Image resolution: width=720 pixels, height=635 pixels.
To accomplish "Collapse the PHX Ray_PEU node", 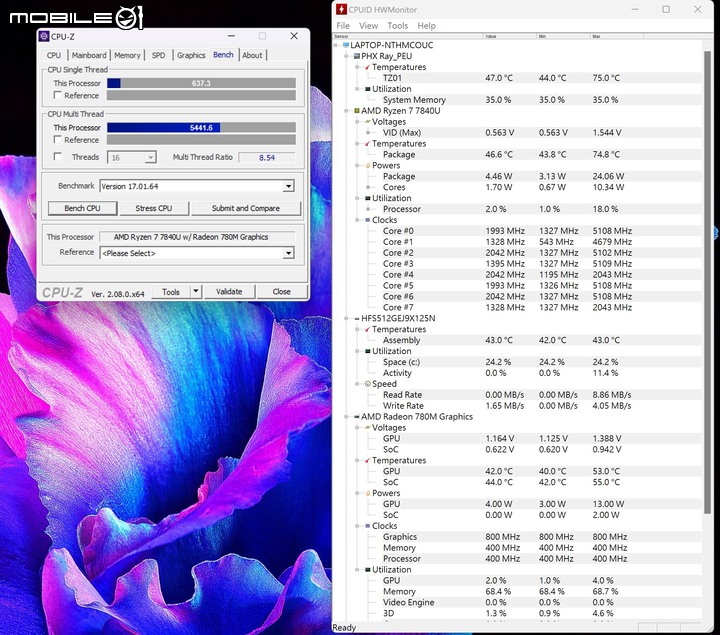I will (347, 56).
